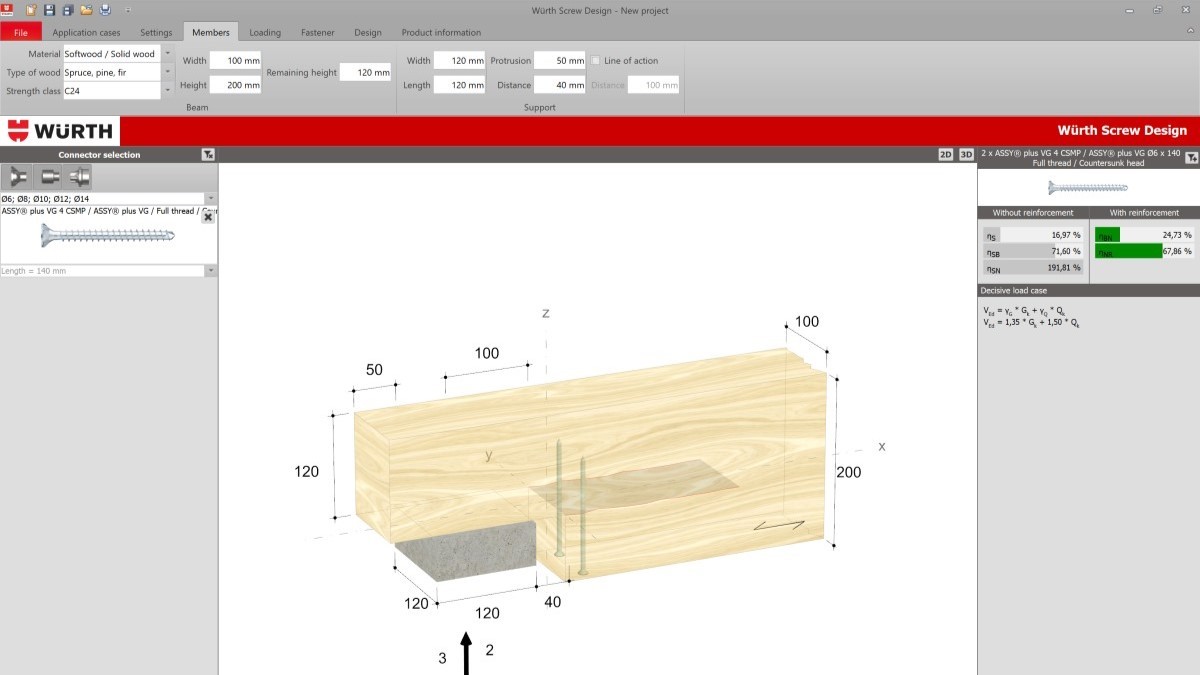The width and height of the screenshot is (1200, 675).
Task: Switch to the Settings tab
Action: tap(156, 32)
